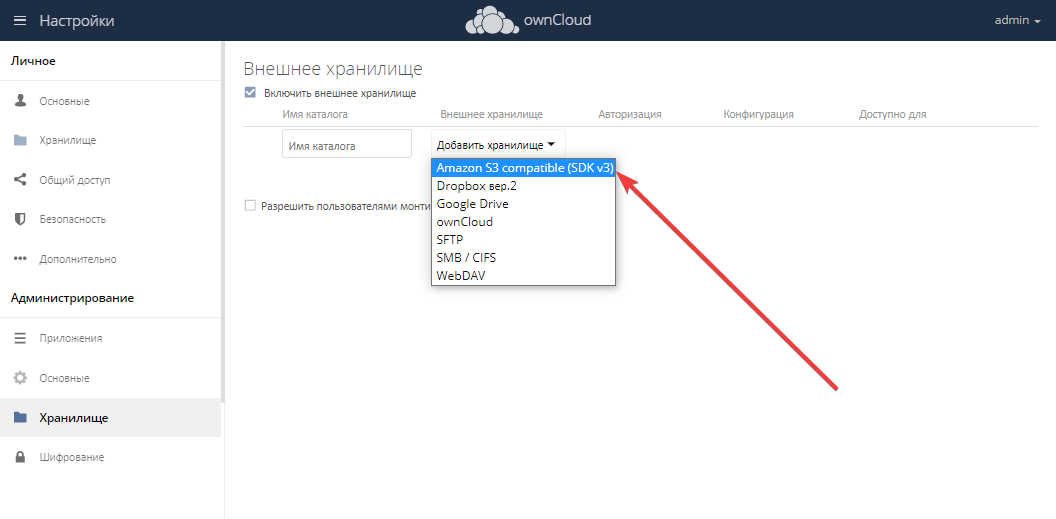Select SMB / CIFS storage option
Screen dimensions: 1056x519
[x=523, y=257]
